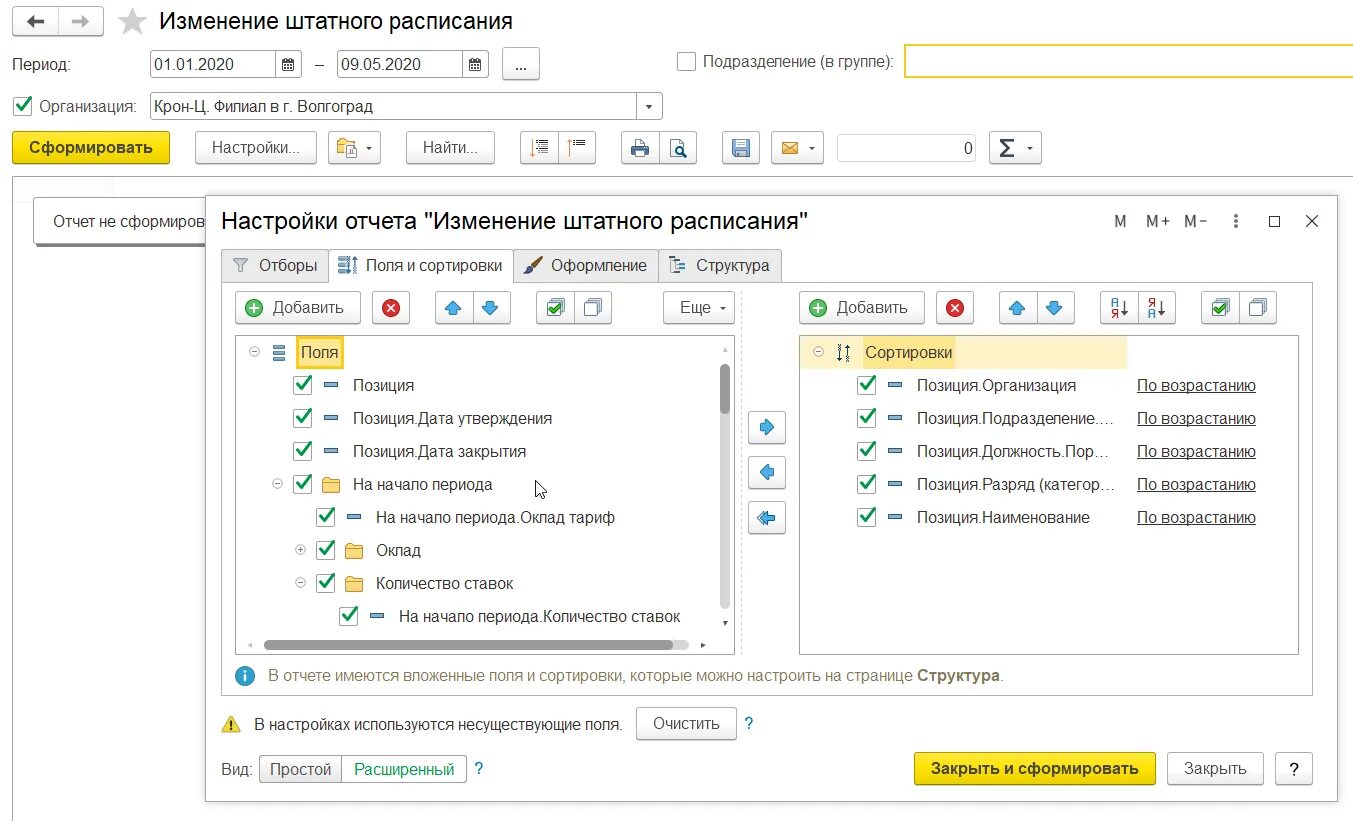Click the Сформировать button
Image resolution: width=1353 pixels, height=821 pixels.
(91, 148)
